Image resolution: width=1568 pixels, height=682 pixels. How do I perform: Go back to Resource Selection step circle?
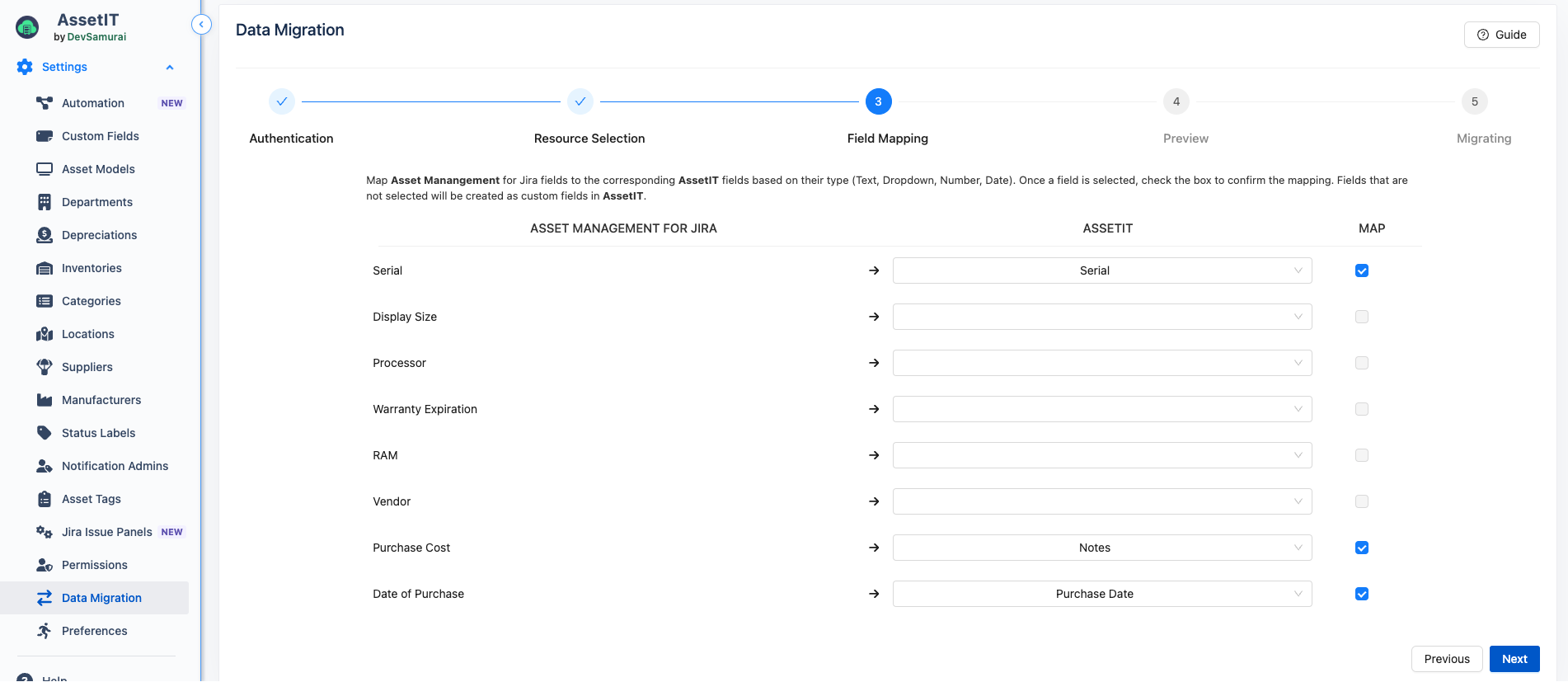pyautogui.click(x=580, y=101)
